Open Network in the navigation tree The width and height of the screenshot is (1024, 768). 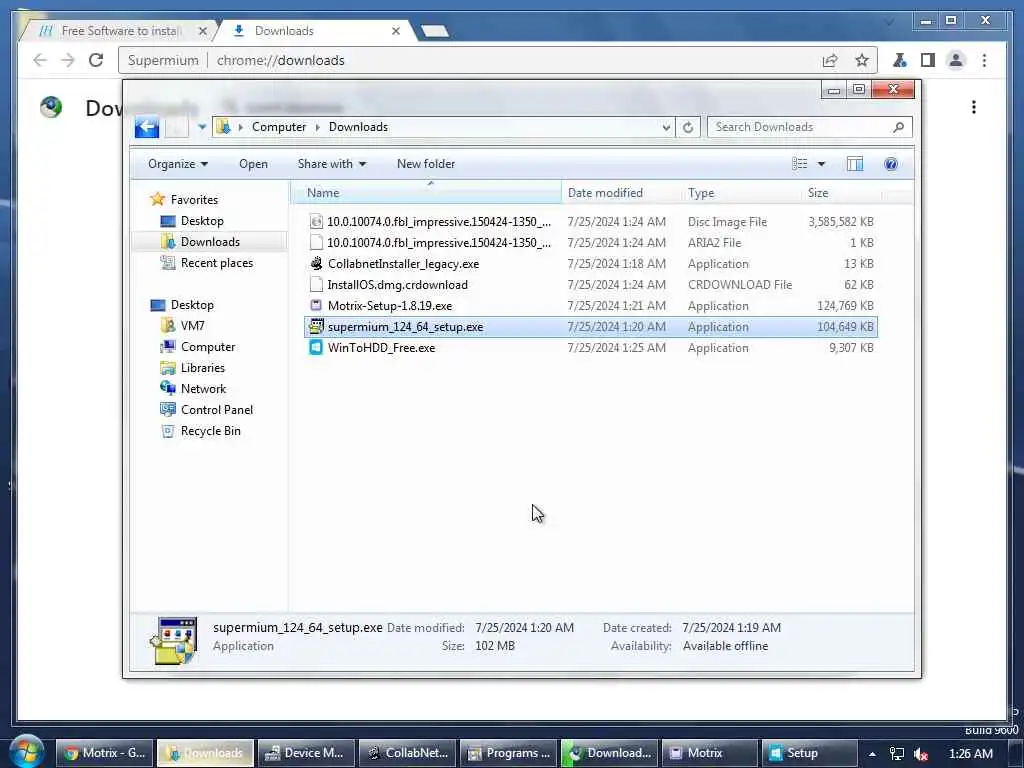(203, 389)
